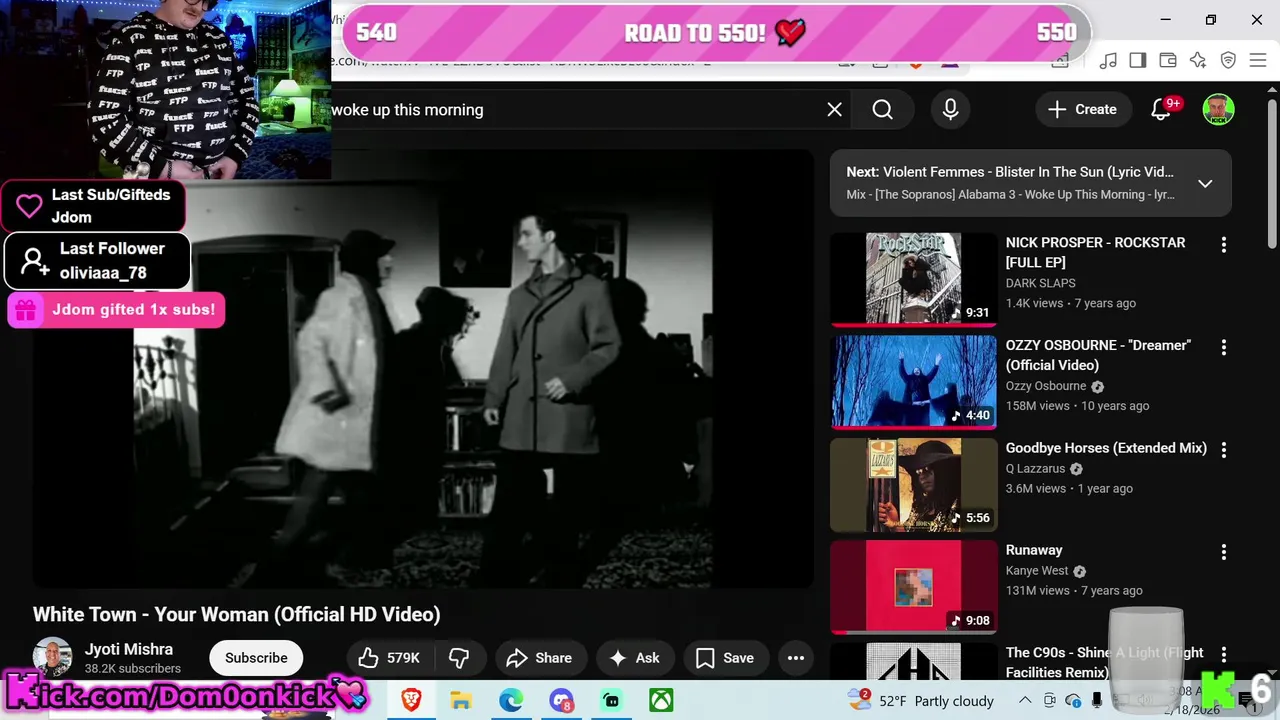Click the Goodbye Horses (Extended Mix) title
The width and height of the screenshot is (1280, 720).
[x=1106, y=448]
